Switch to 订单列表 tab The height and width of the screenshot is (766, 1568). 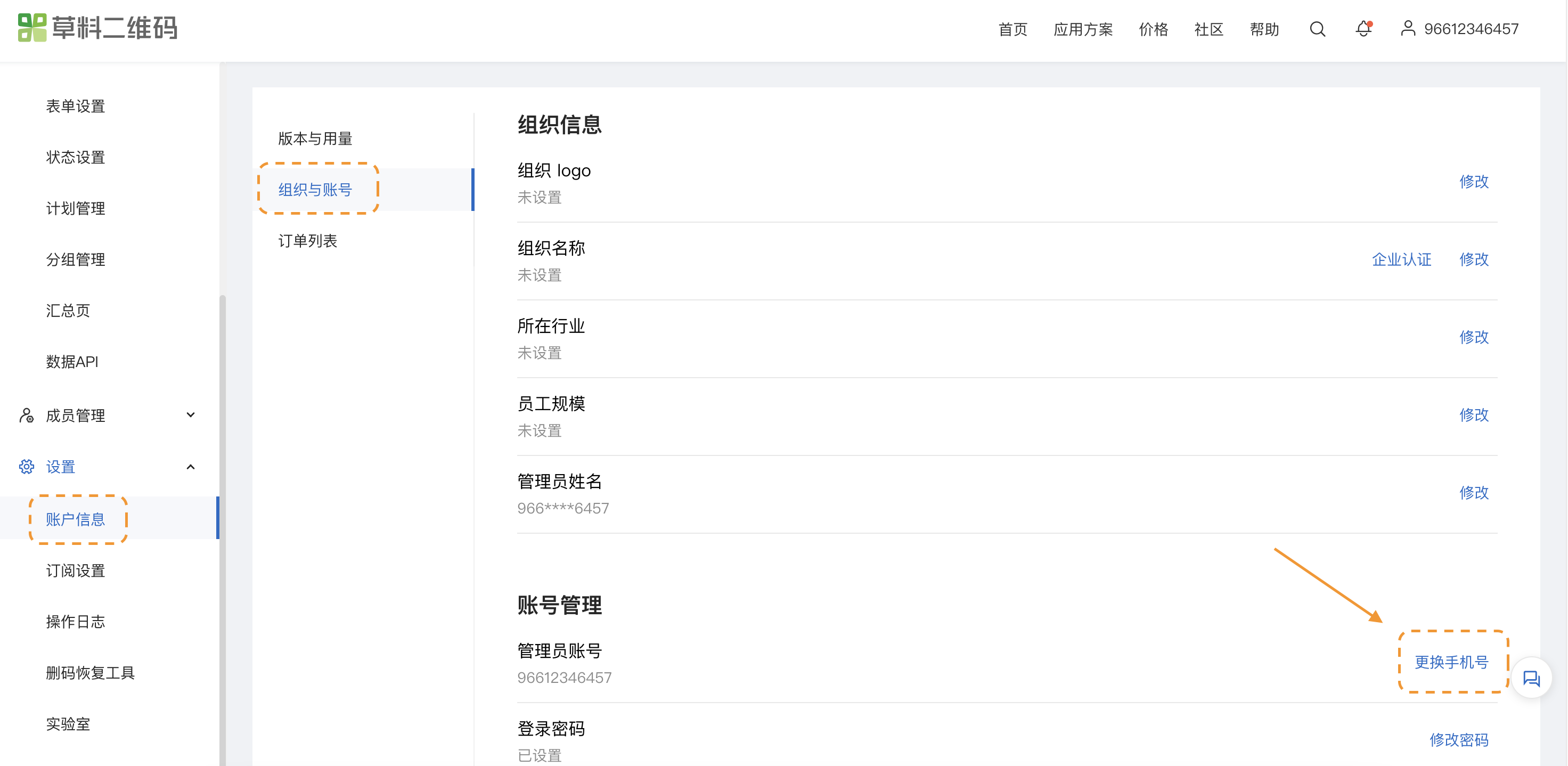pyautogui.click(x=307, y=241)
